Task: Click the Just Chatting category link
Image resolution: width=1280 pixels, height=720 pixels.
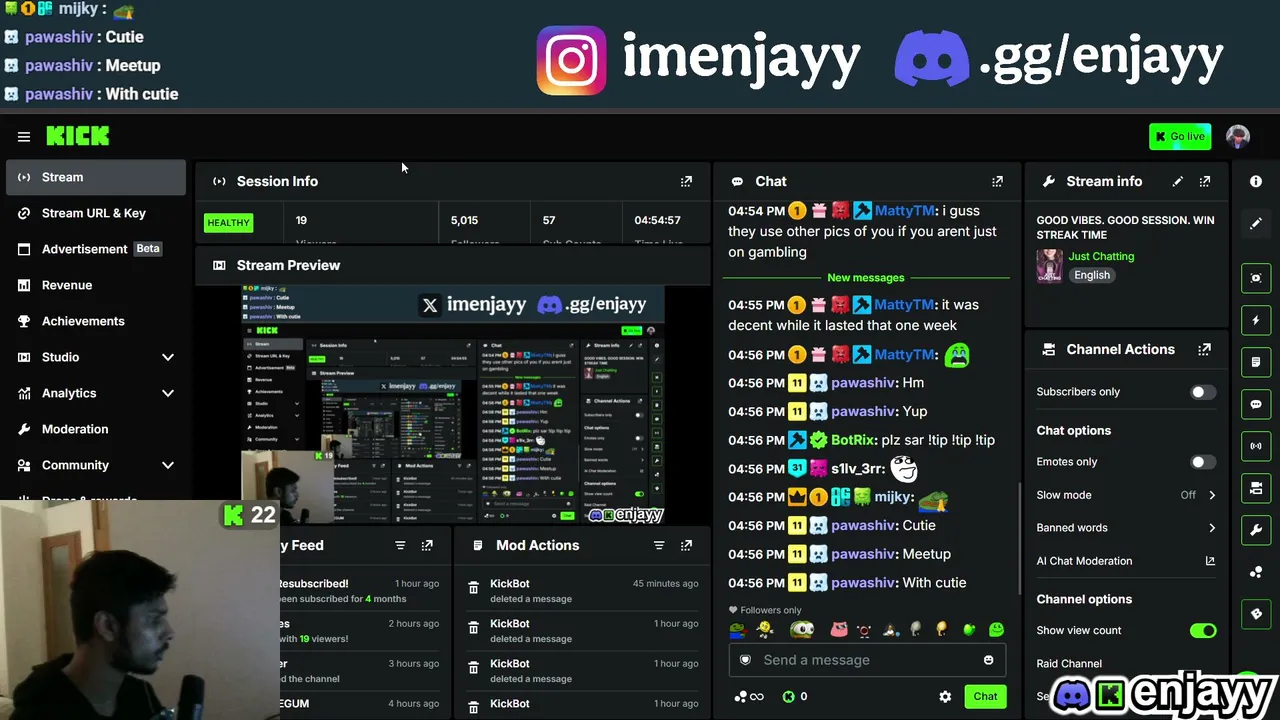Action: (1101, 256)
